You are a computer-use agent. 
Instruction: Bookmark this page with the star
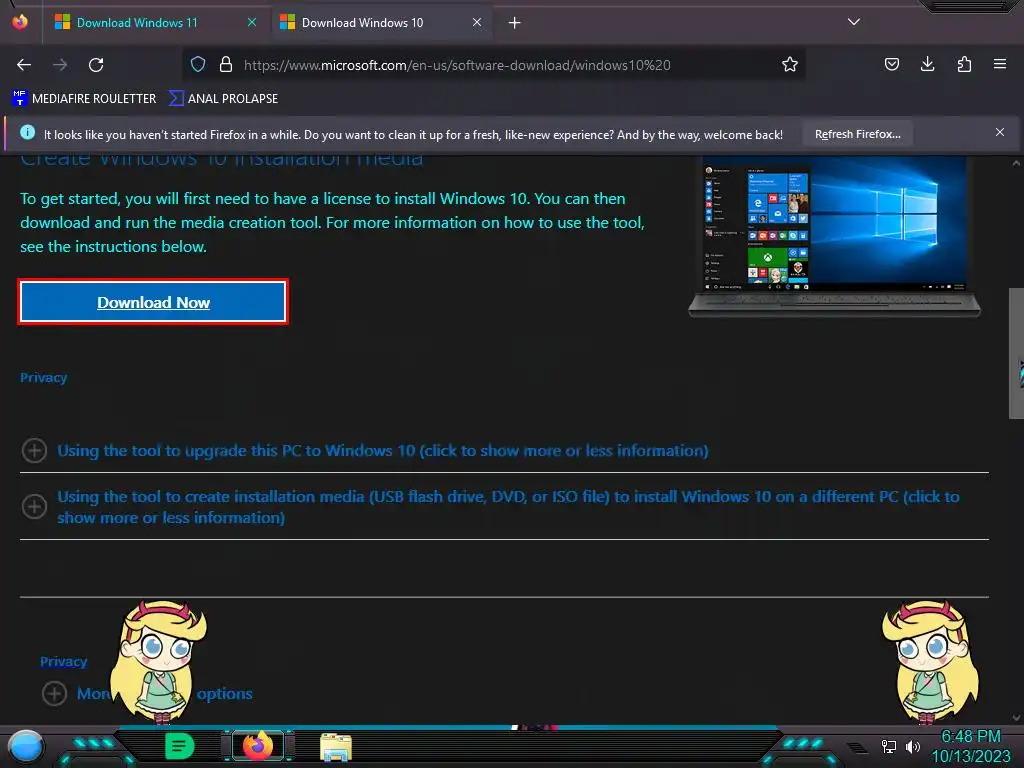[790, 64]
